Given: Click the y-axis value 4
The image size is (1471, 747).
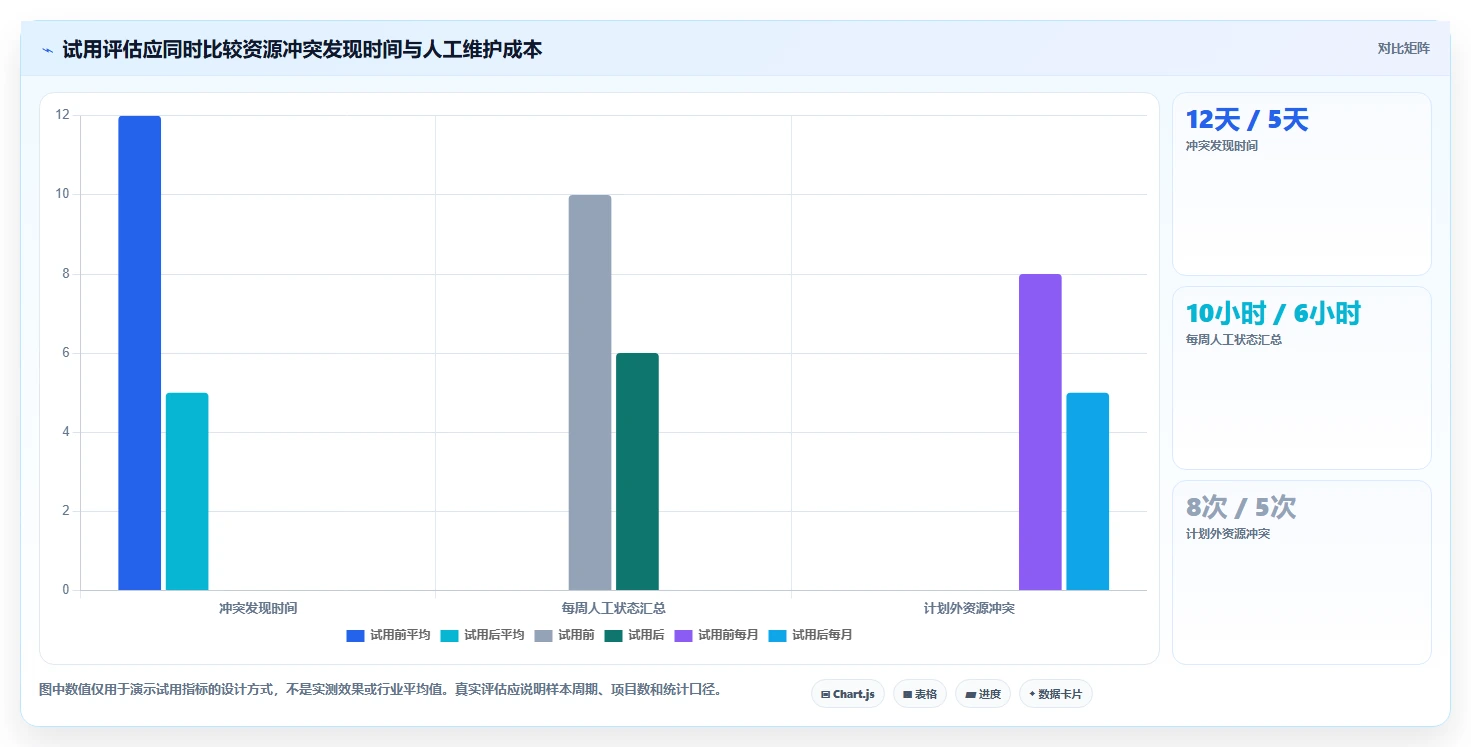Looking at the screenshot, I should point(66,432).
